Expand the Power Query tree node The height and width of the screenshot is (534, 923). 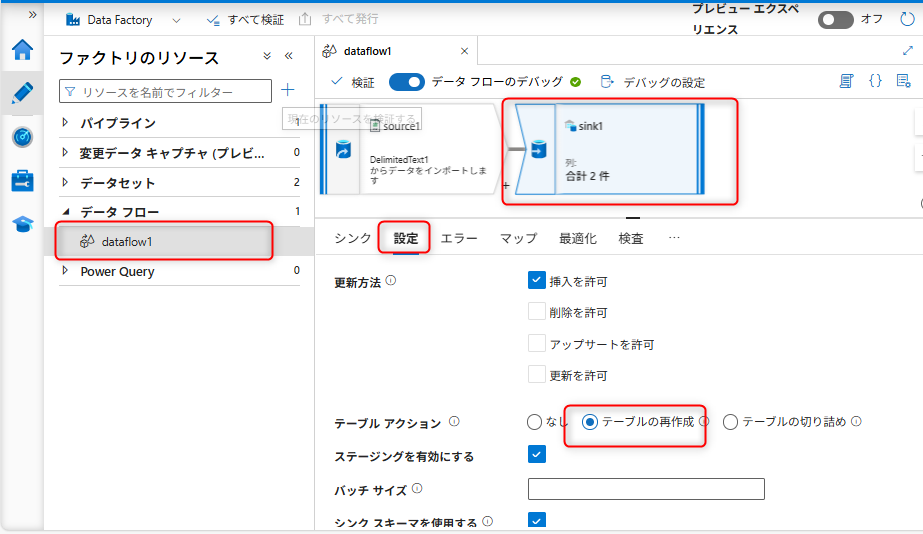coord(65,271)
